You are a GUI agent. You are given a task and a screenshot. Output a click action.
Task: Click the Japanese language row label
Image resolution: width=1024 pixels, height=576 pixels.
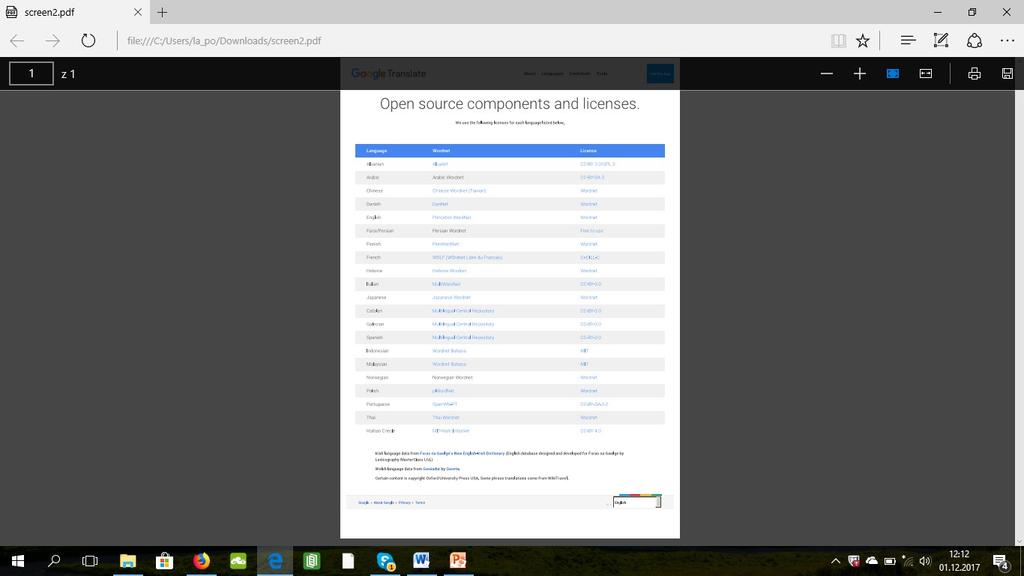point(376,298)
